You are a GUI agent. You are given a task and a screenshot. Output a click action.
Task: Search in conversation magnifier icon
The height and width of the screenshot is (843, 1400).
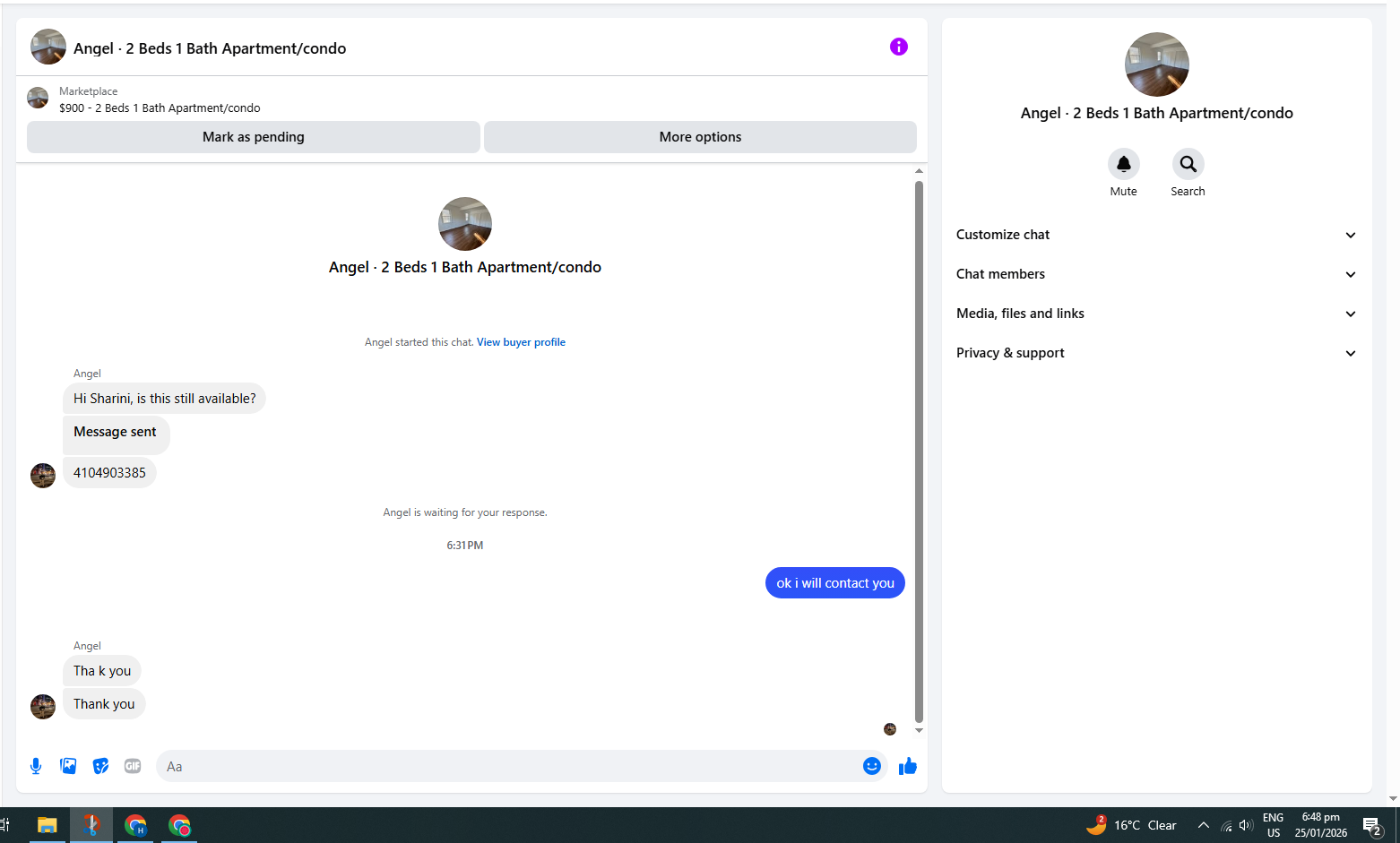click(1188, 164)
